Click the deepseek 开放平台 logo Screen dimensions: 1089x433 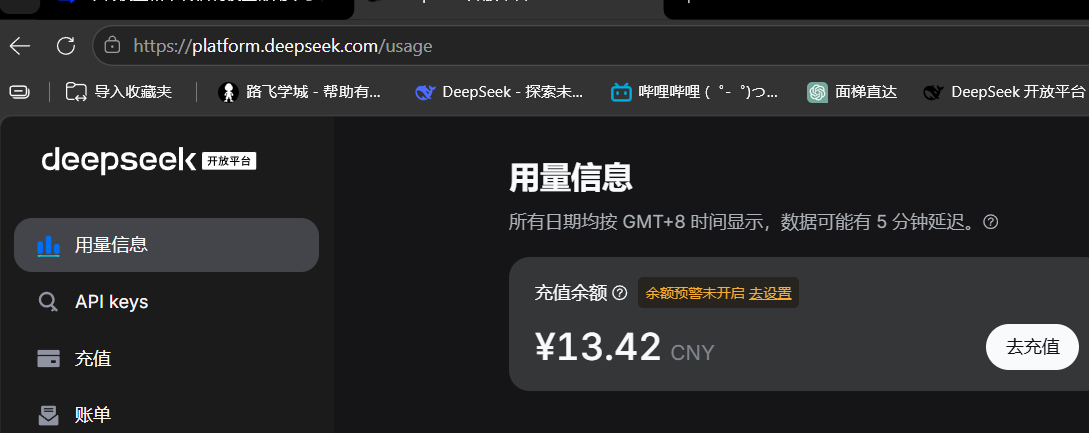pos(149,161)
